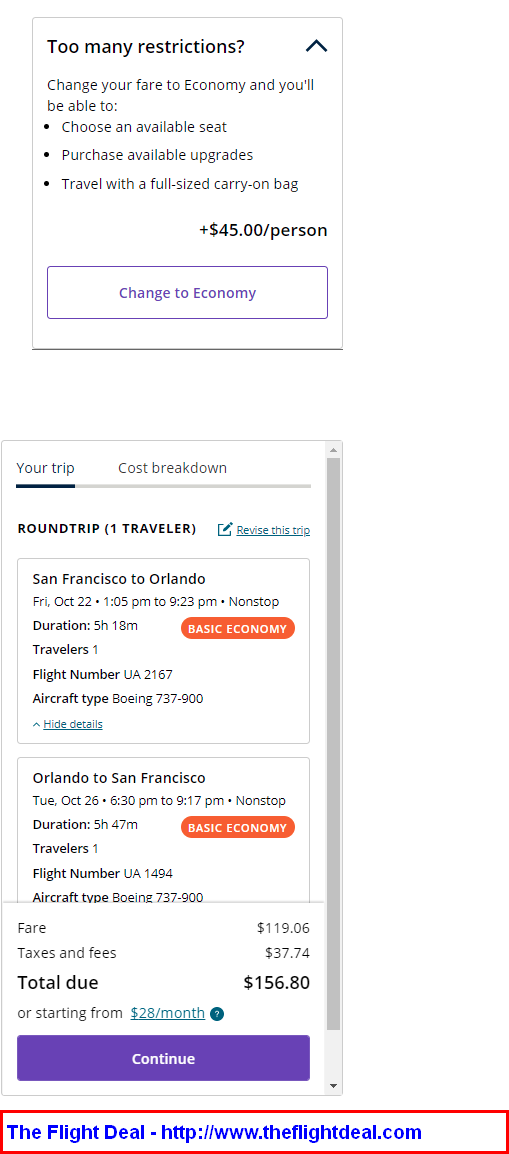The height and width of the screenshot is (1154, 509).
Task: Select the Orlando to San Francisco flight card
Action: [x=163, y=829]
